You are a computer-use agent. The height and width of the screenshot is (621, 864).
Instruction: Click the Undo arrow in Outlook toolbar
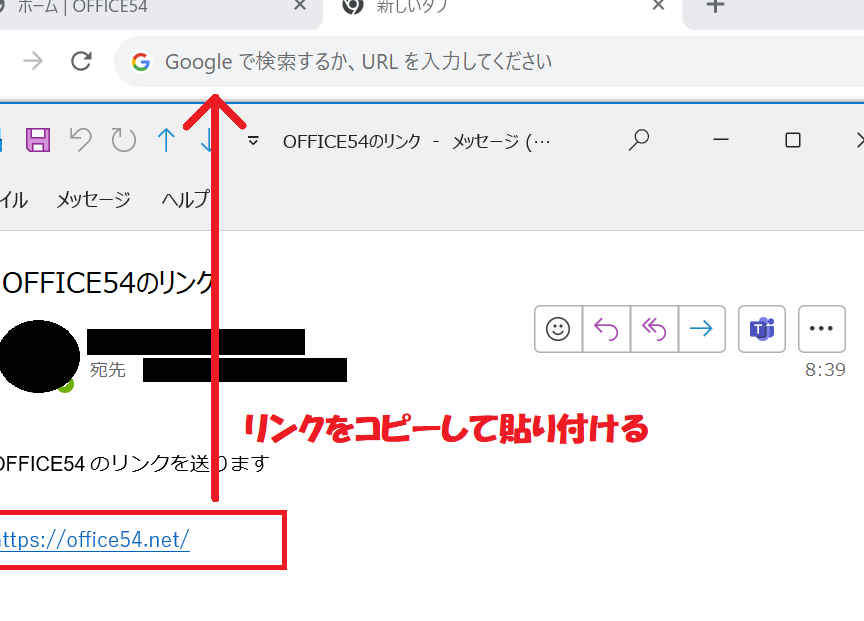click(x=81, y=141)
